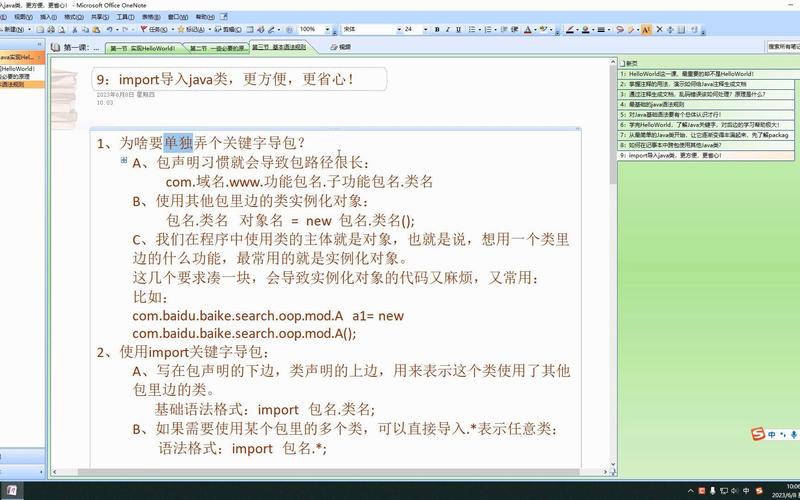Open the Insert (插入) menu
800x500 pixels.
coord(48,17)
